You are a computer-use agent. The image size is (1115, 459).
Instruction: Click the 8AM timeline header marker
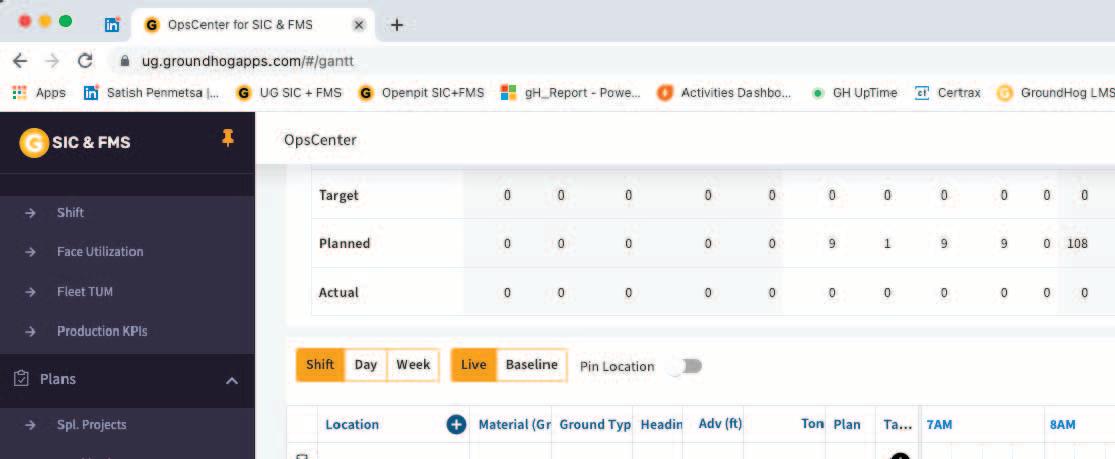pos(1062,425)
